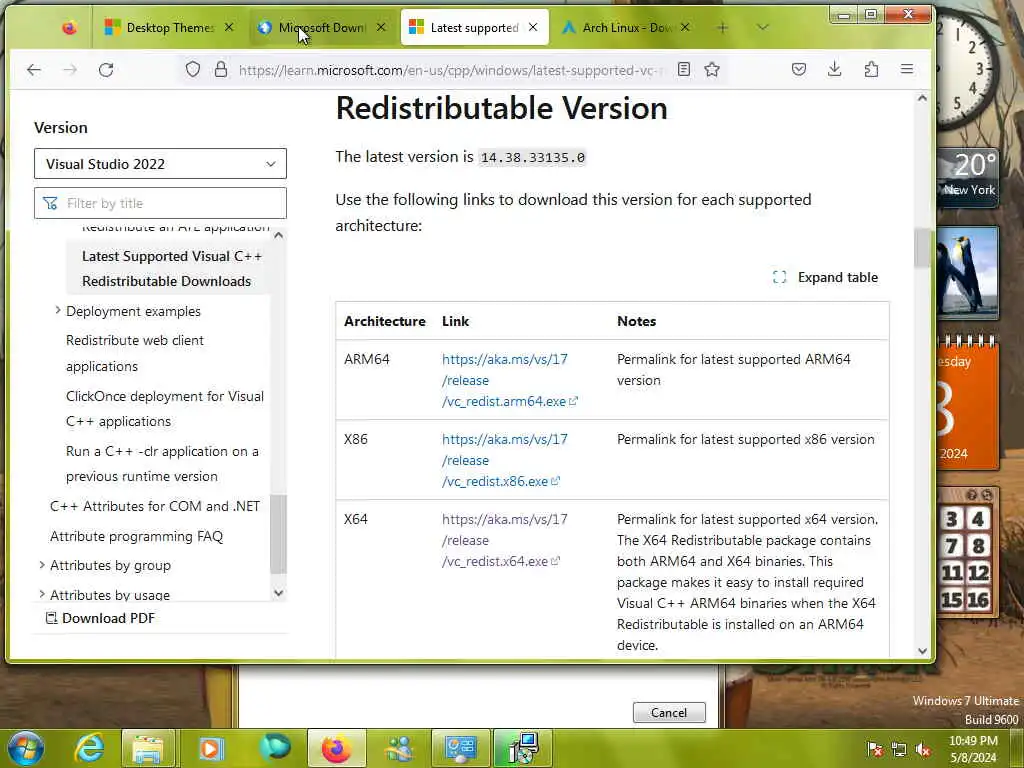This screenshot has width=1024, height=768.
Task: Toggle reader view icon in address bar
Action: click(684, 69)
